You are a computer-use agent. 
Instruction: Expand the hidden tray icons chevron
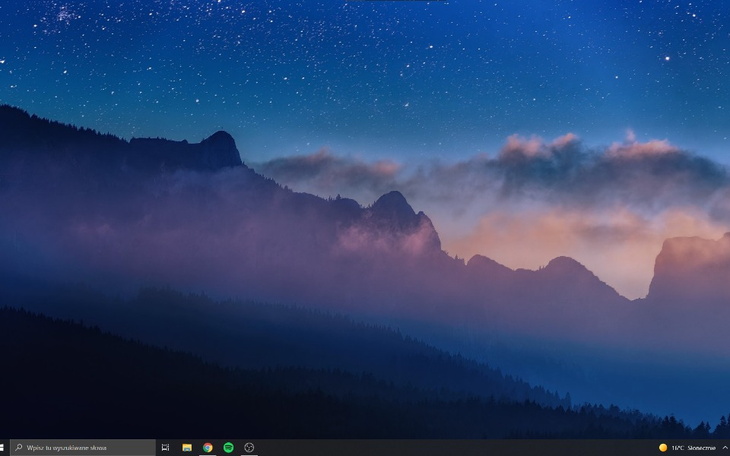pyautogui.click(x=724, y=448)
